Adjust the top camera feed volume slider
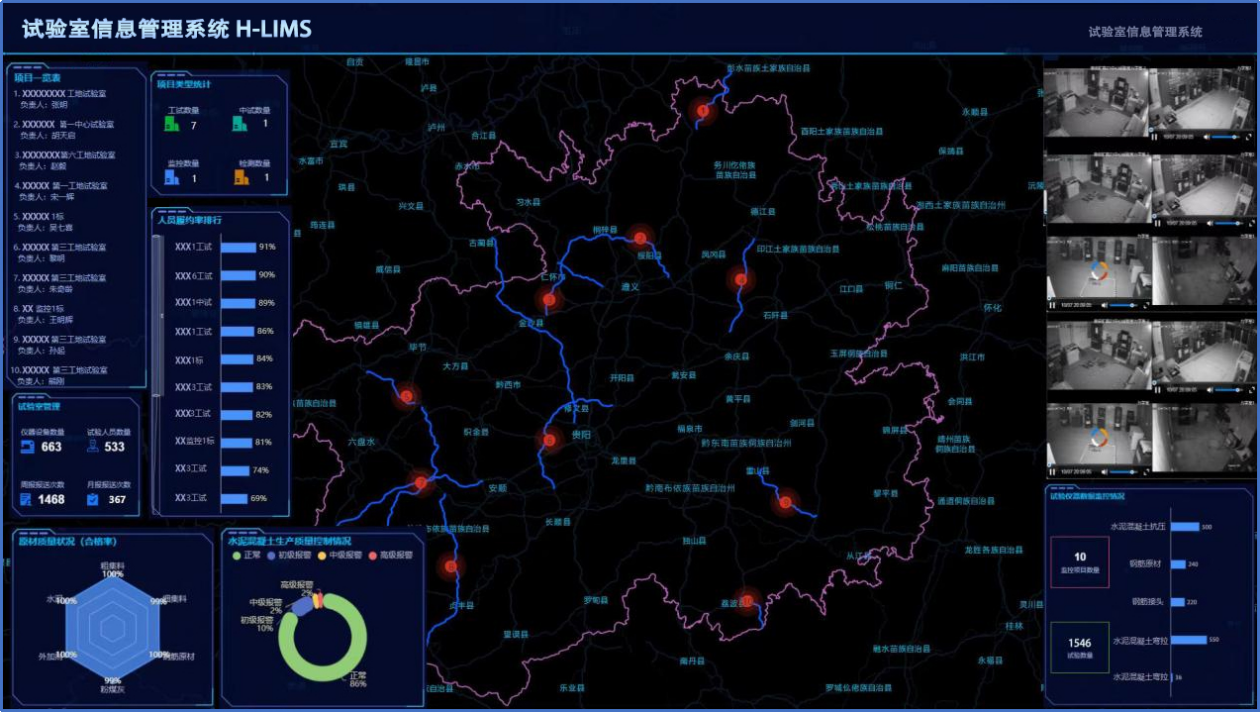1260x712 pixels. click(x=1227, y=137)
